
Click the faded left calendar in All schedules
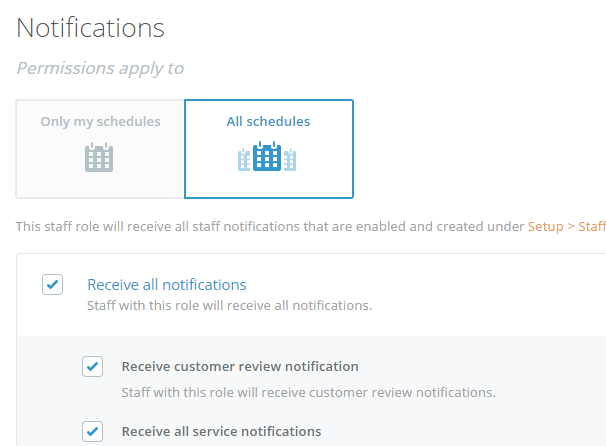pos(244,159)
